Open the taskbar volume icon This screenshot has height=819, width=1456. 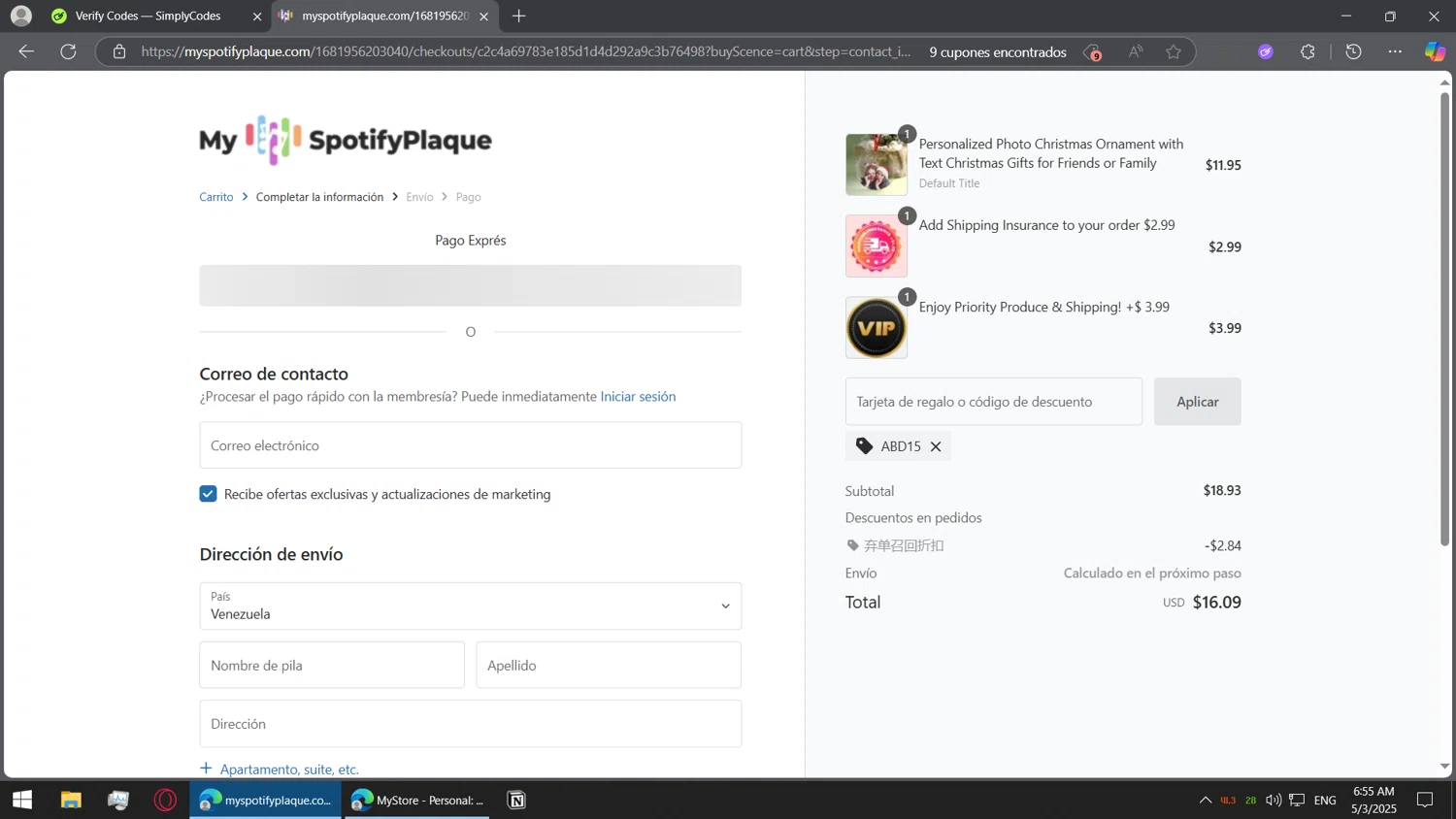pos(1274,800)
